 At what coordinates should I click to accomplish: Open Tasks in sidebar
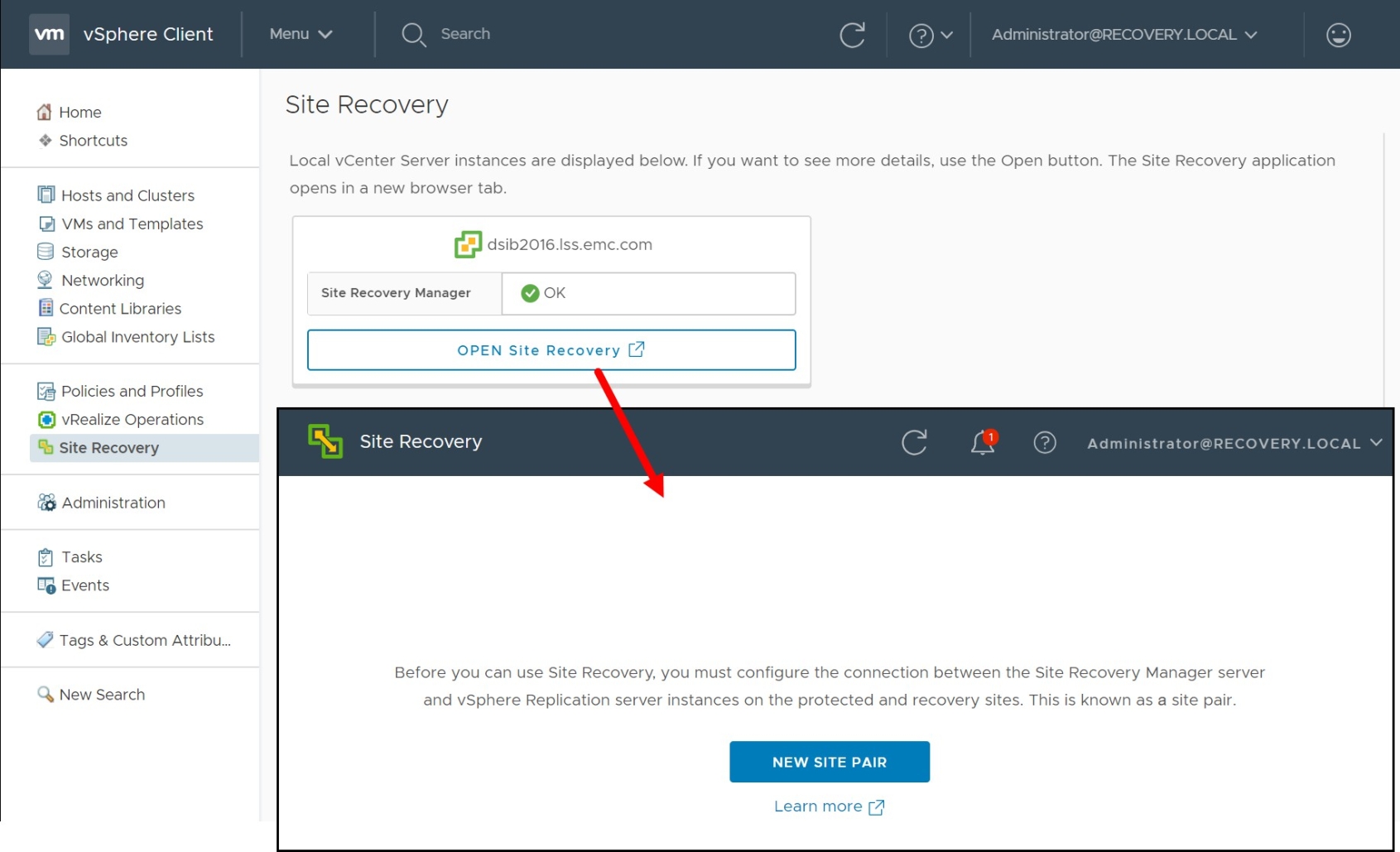pyautogui.click(x=81, y=556)
